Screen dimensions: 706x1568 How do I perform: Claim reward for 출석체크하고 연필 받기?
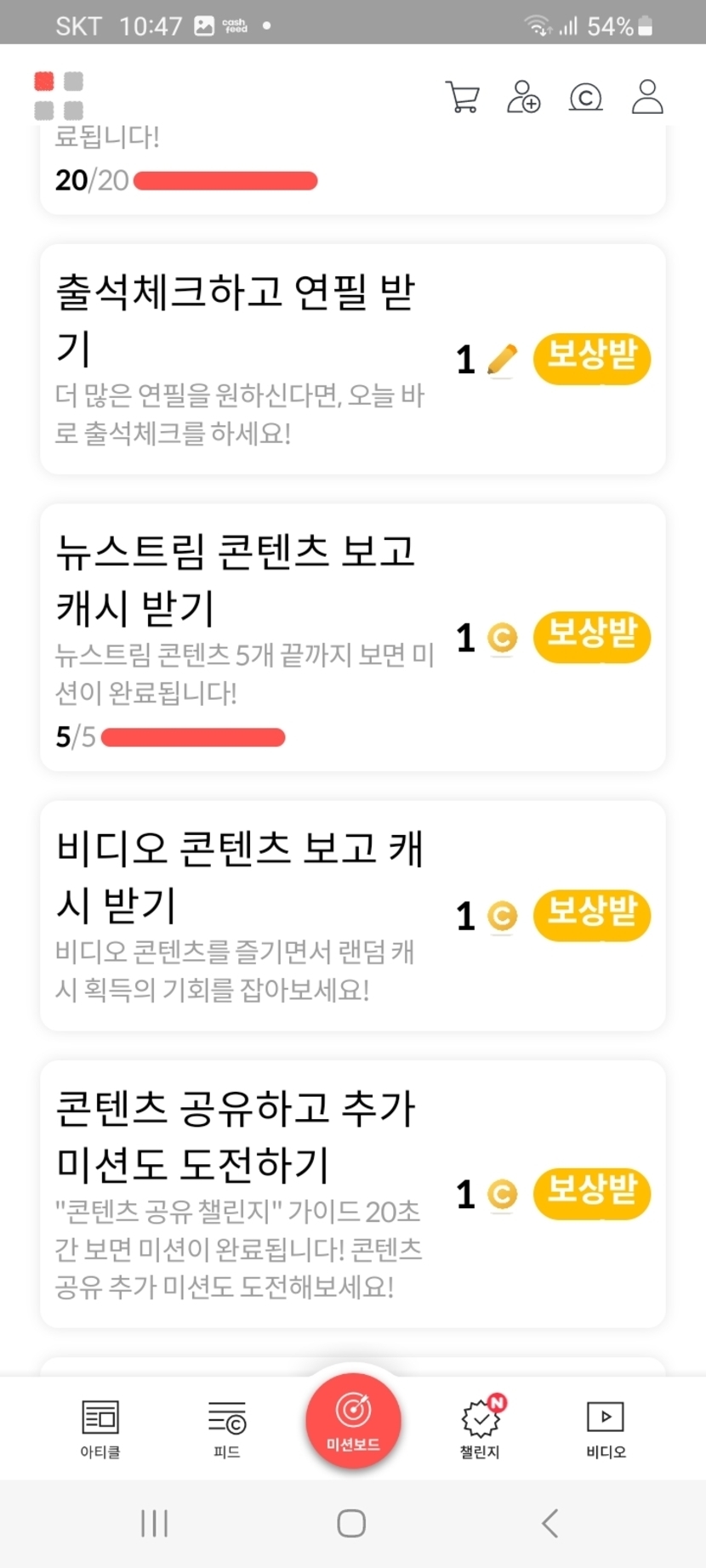[592, 359]
